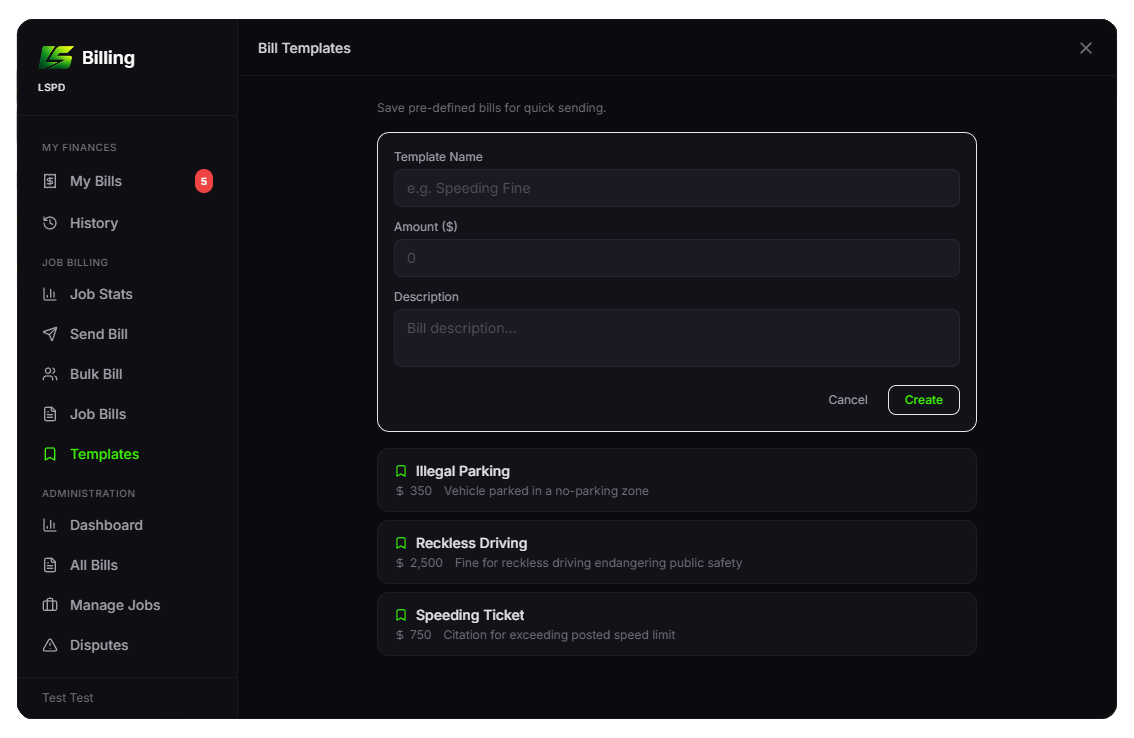Click the Bulk Bill people icon
1134x738 pixels.
click(50, 374)
